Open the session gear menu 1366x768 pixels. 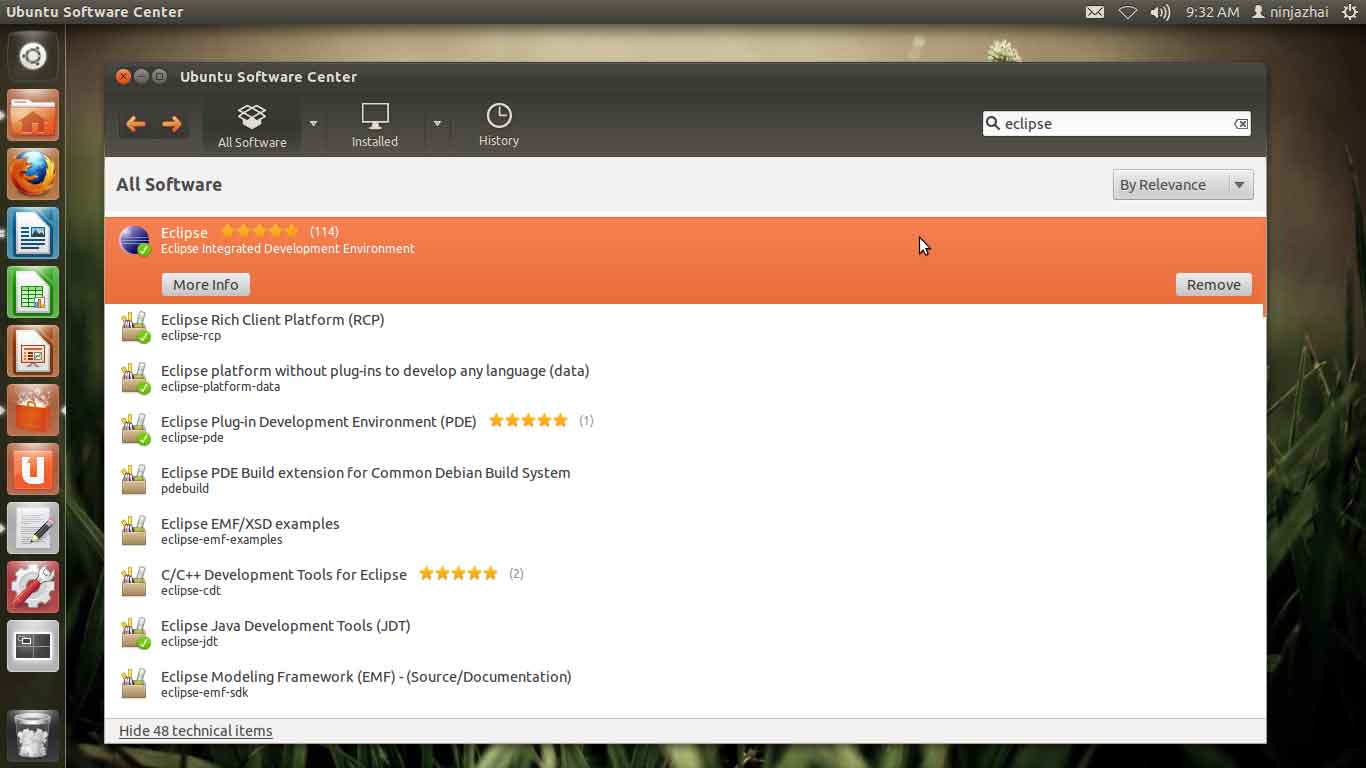[1350, 12]
